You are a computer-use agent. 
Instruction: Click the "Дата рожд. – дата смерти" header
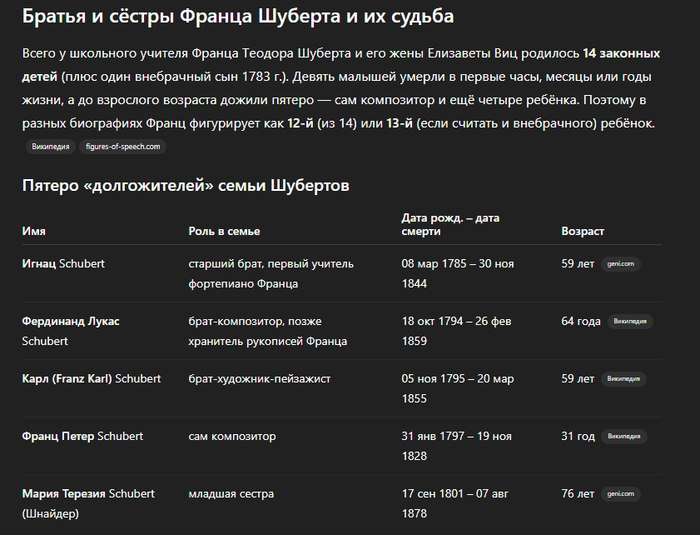coord(450,225)
